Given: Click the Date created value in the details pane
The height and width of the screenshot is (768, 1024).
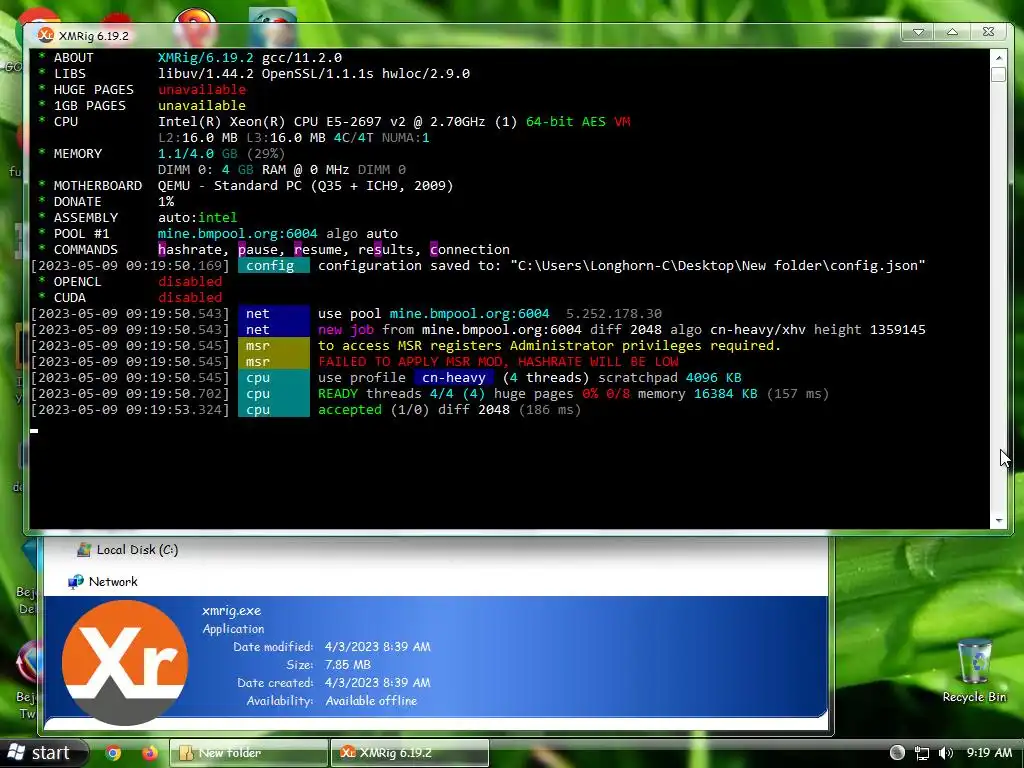Looking at the screenshot, I should click(377, 682).
